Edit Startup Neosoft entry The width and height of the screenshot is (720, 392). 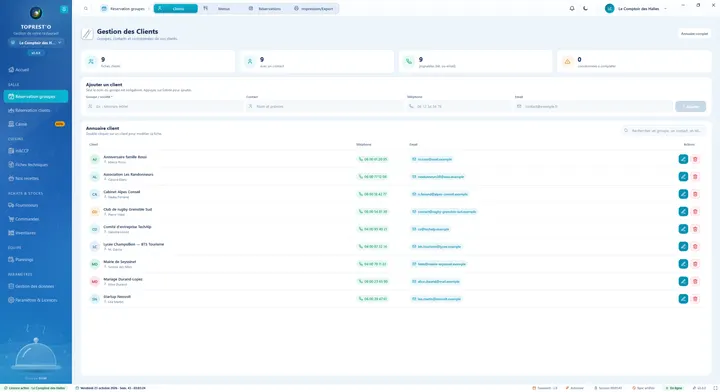tap(683, 299)
